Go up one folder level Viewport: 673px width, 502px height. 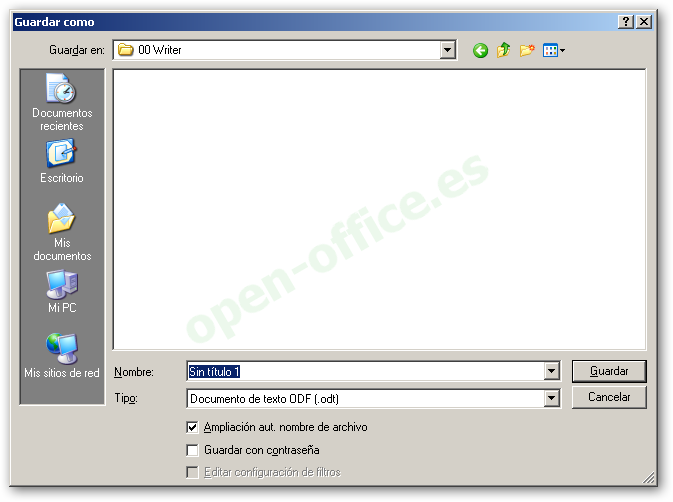pyautogui.click(x=503, y=51)
